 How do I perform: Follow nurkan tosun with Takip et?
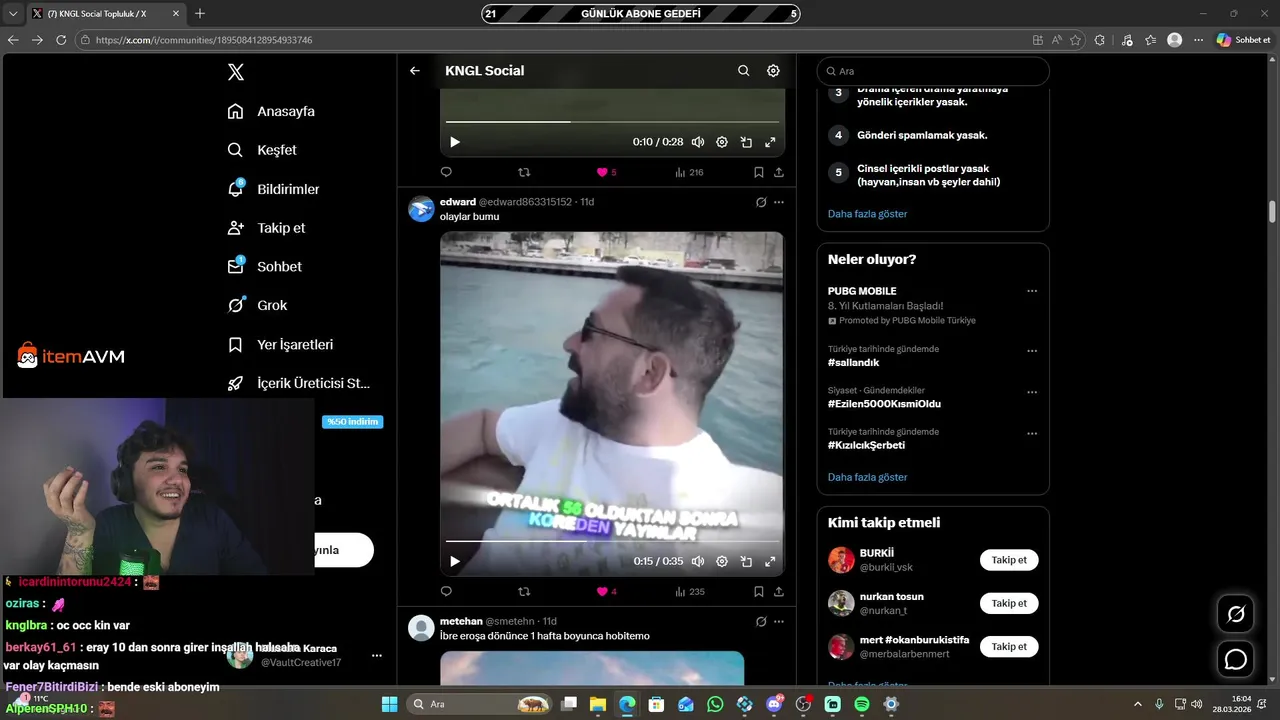[x=1009, y=603]
